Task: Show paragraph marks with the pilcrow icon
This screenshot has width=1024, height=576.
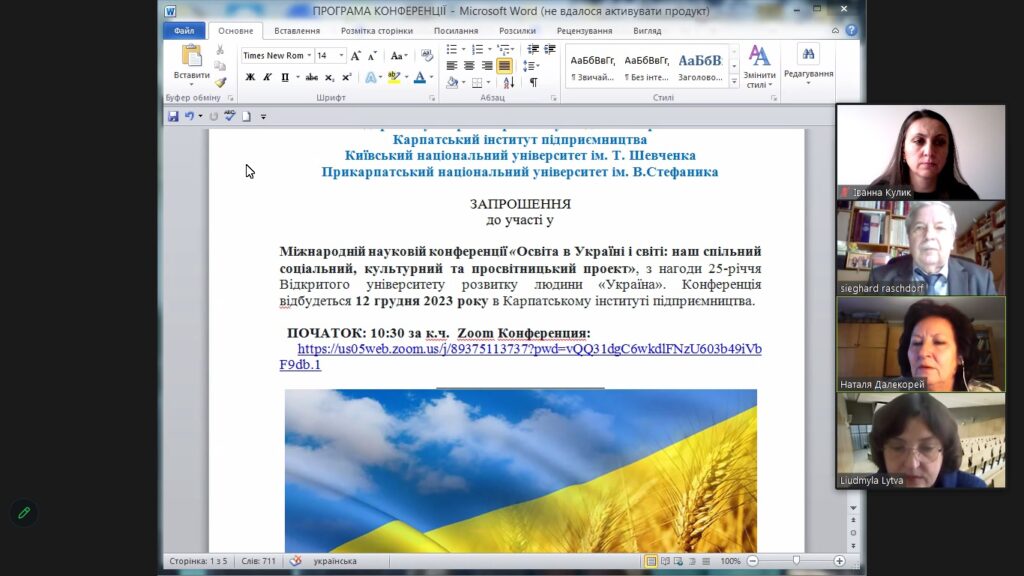Action: (x=533, y=82)
